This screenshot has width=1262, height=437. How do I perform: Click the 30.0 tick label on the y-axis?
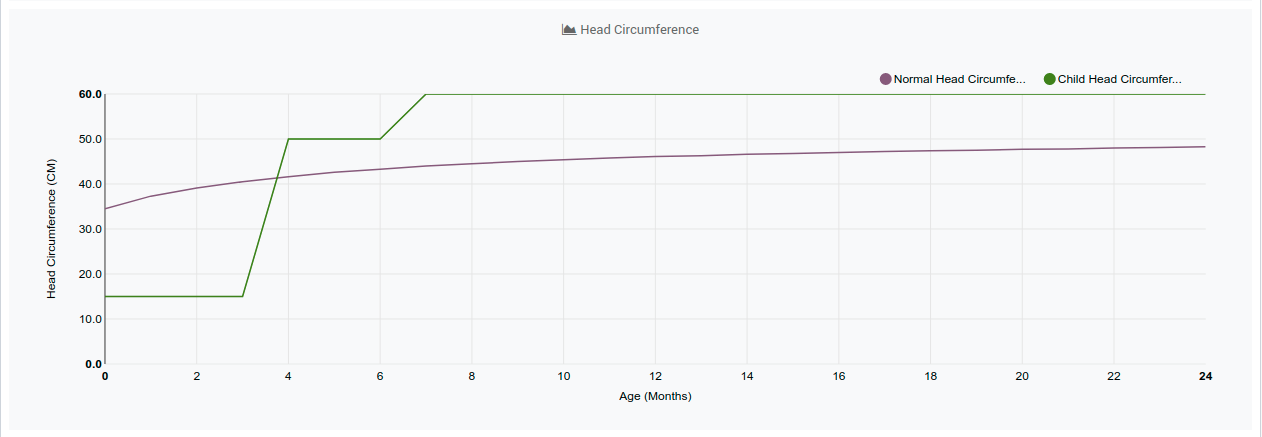click(91, 229)
